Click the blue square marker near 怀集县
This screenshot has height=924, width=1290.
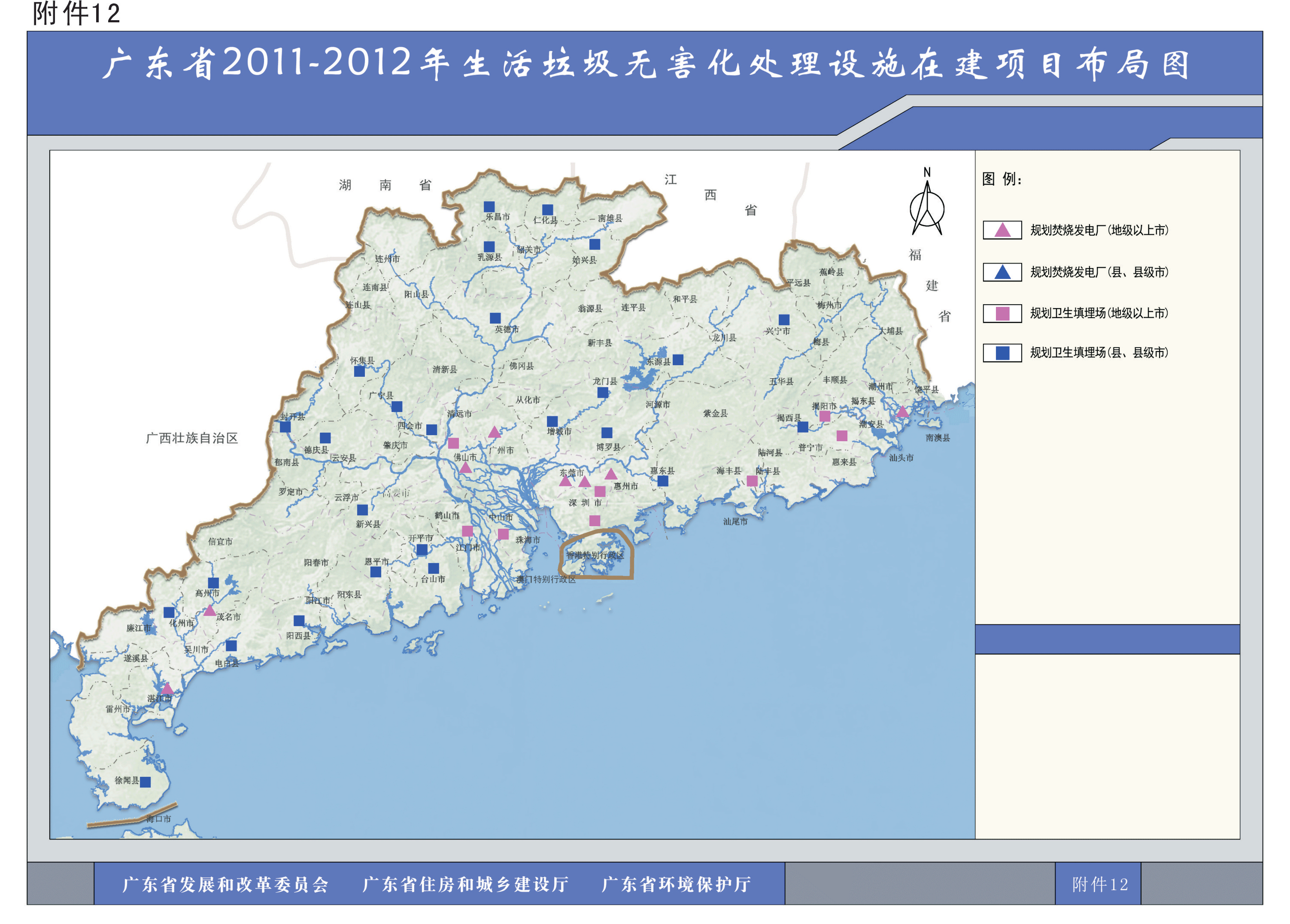(x=359, y=371)
